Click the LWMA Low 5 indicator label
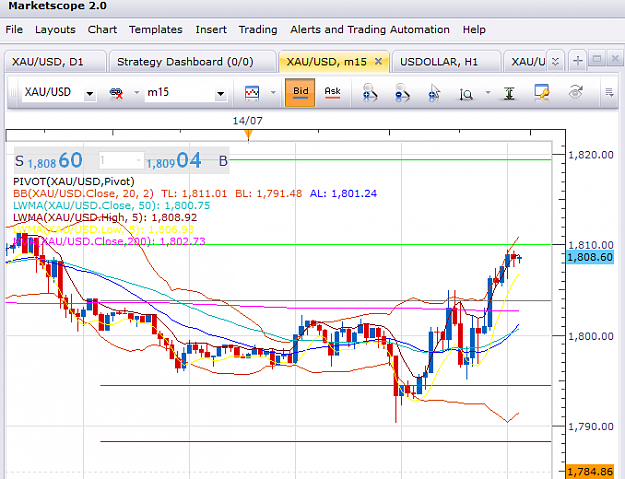 pyautogui.click(x=104, y=230)
